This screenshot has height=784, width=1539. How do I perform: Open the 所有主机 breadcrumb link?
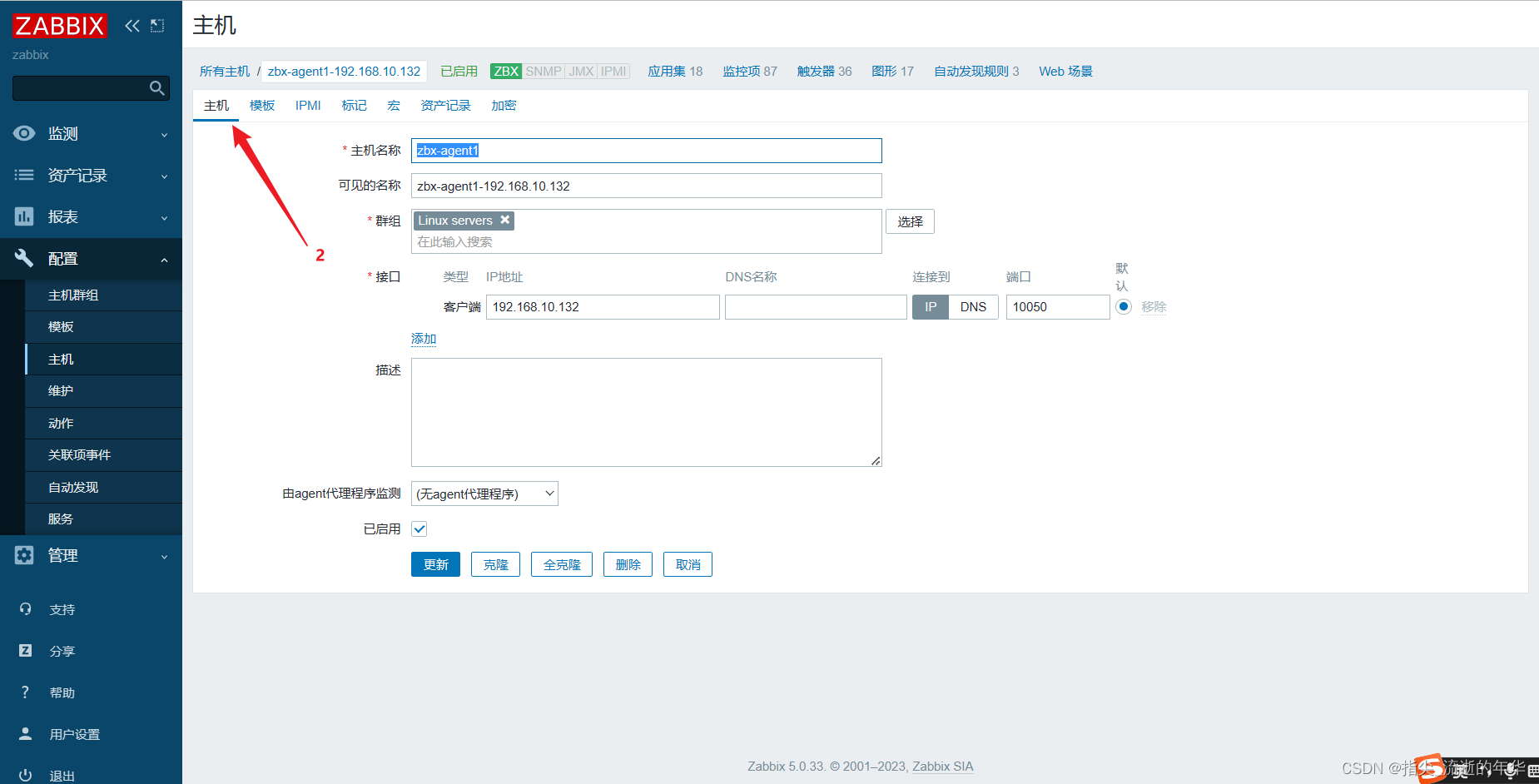225,72
